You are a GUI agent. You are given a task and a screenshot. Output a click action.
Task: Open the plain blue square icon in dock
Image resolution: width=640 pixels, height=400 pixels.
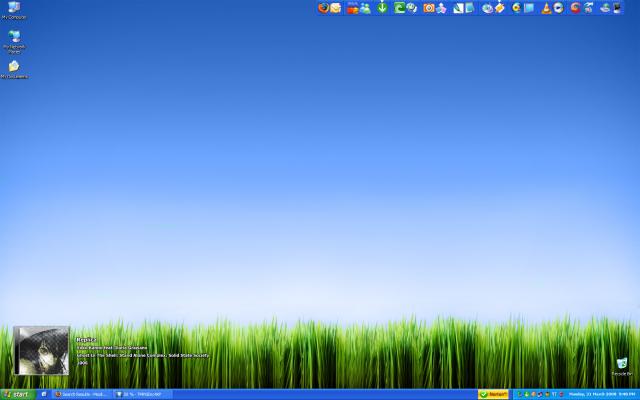click(x=529, y=8)
